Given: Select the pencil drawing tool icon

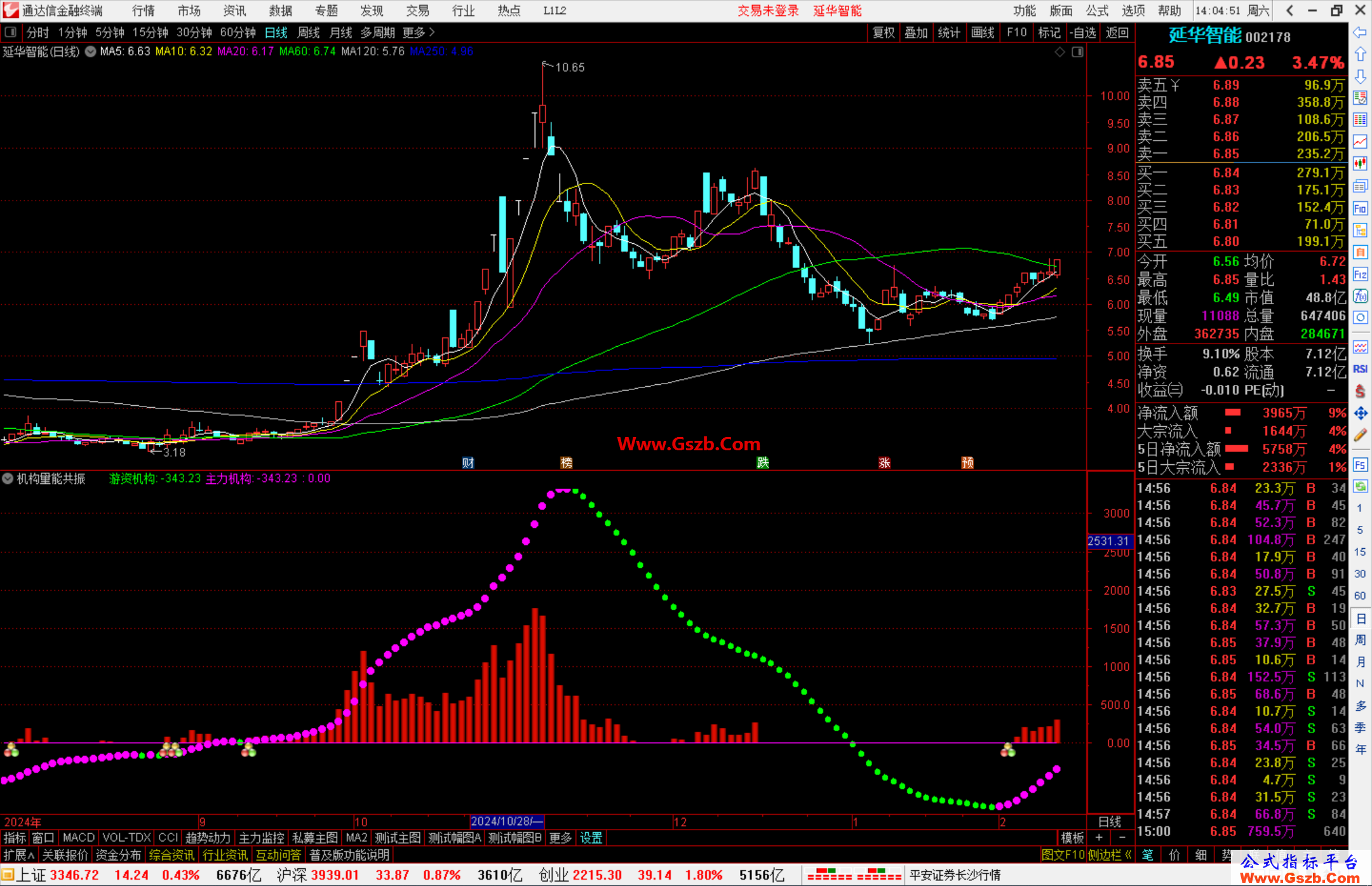Looking at the screenshot, I should coord(1360,435).
